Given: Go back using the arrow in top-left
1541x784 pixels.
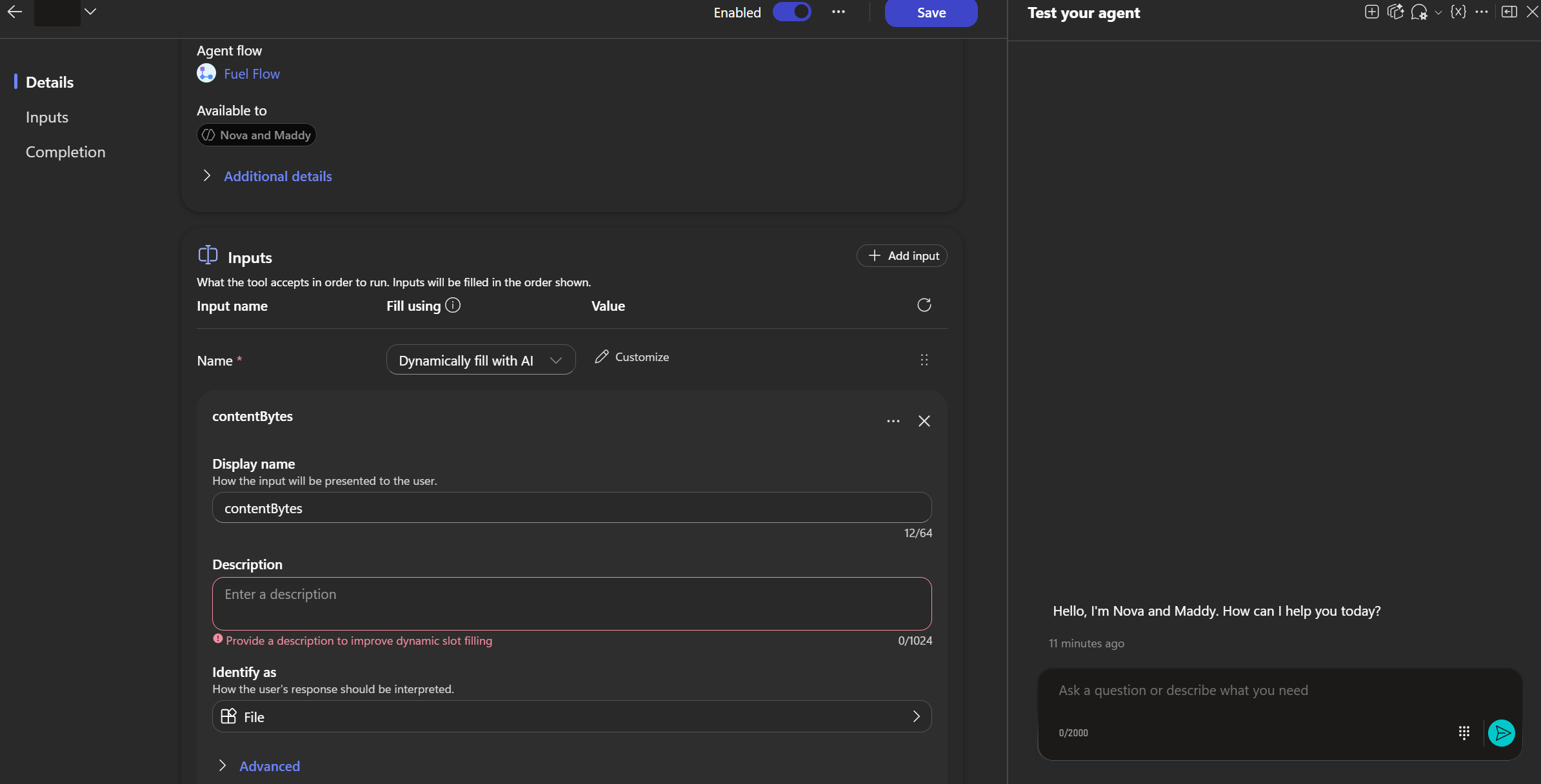Looking at the screenshot, I should point(14,12).
